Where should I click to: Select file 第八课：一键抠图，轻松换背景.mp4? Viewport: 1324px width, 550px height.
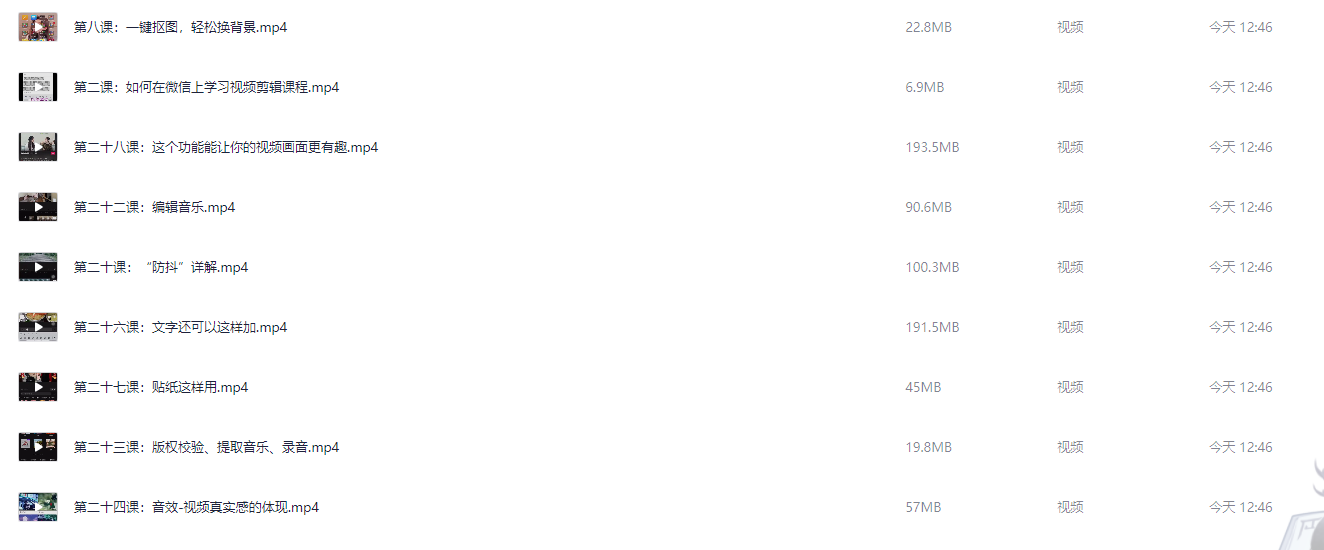click(181, 27)
